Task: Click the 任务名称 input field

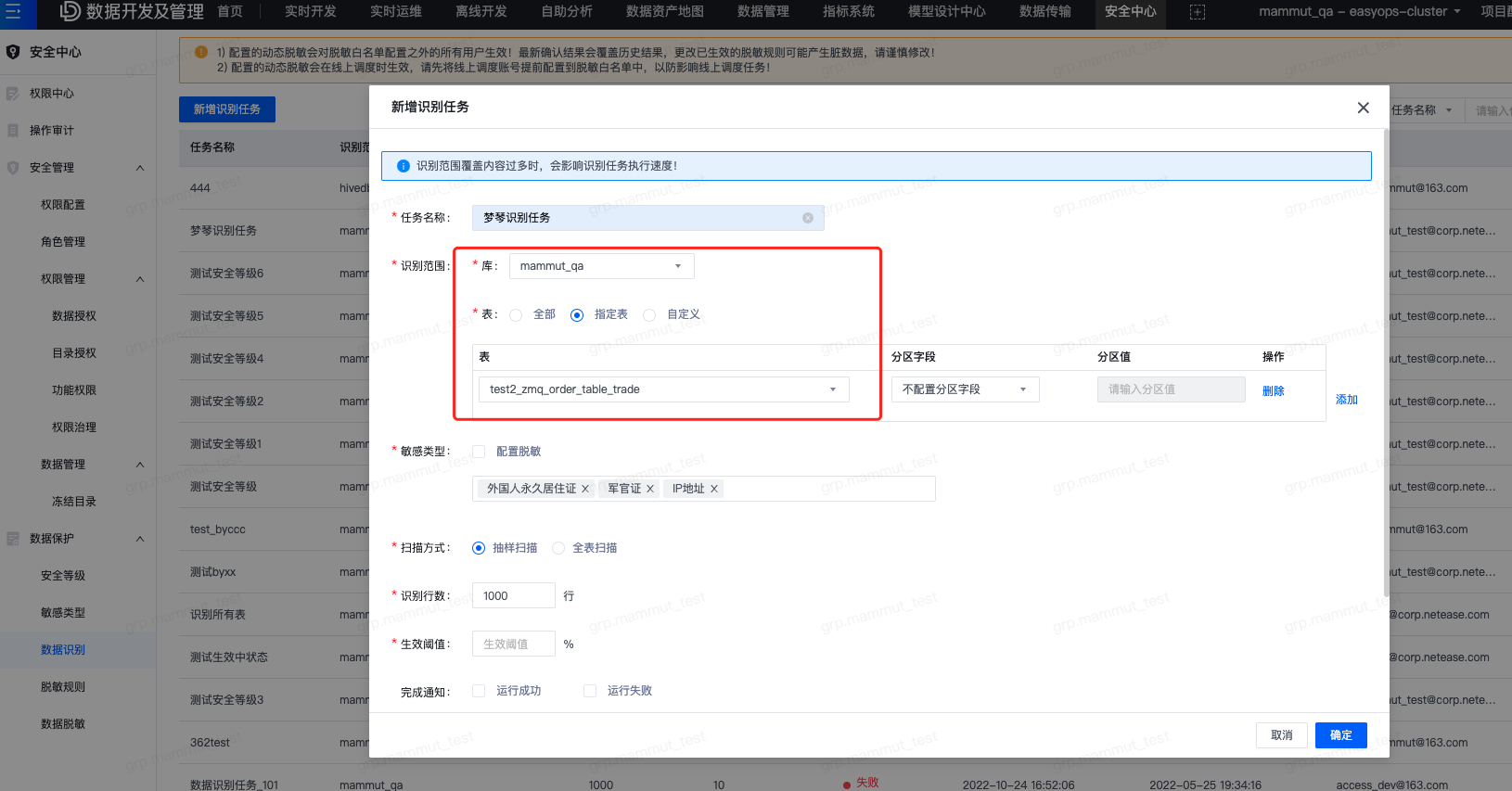Action: [x=648, y=218]
